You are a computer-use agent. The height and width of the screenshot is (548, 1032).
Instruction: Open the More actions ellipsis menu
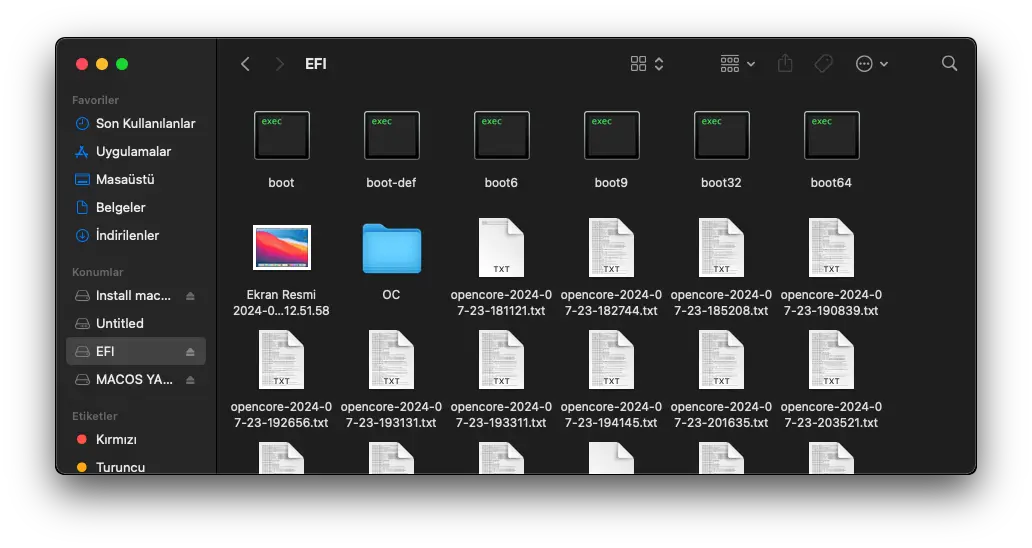click(864, 64)
